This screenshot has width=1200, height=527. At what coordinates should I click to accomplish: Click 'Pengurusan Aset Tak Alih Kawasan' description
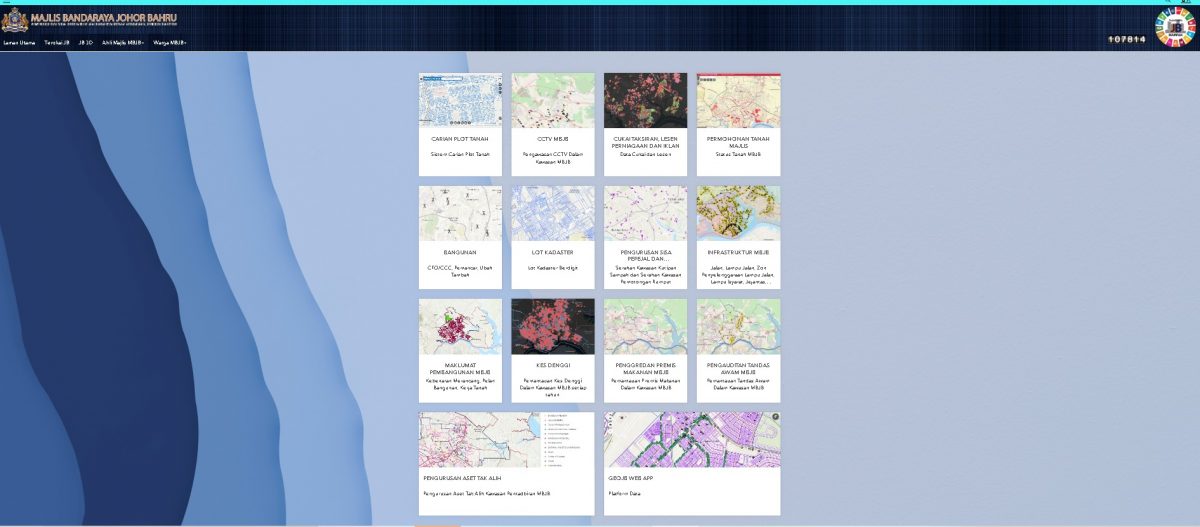tap(487, 494)
